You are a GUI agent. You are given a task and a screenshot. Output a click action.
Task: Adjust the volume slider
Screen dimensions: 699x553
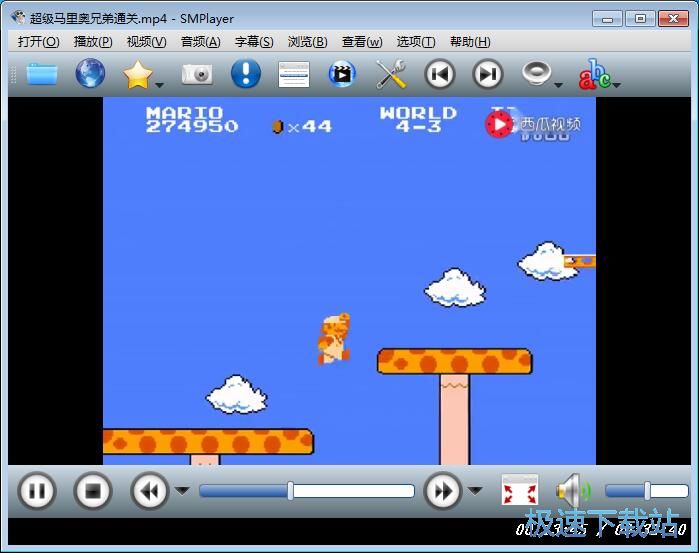pyautogui.click(x=646, y=491)
